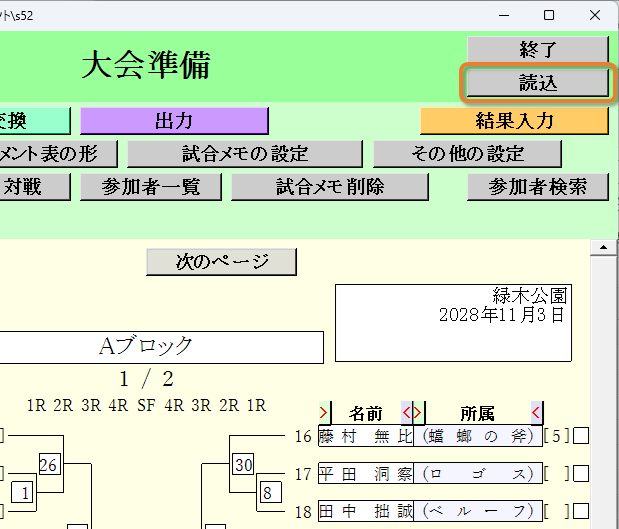Click the 所属 column header
Viewport: 619px width, 529px height.
click(478, 413)
